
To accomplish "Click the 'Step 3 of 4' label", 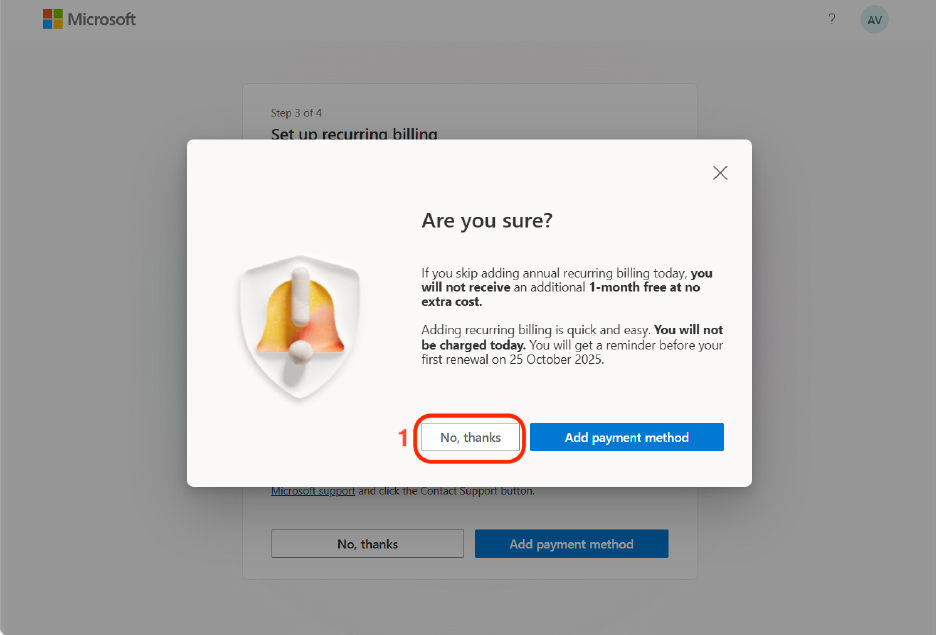I will point(296,113).
